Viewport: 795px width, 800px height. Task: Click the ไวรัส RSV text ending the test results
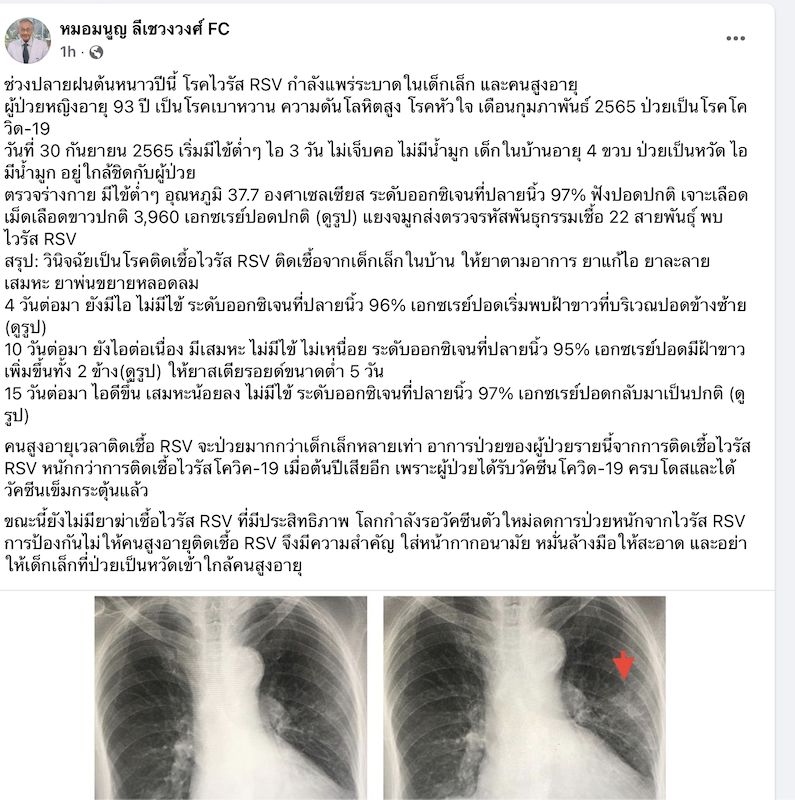click(40, 239)
